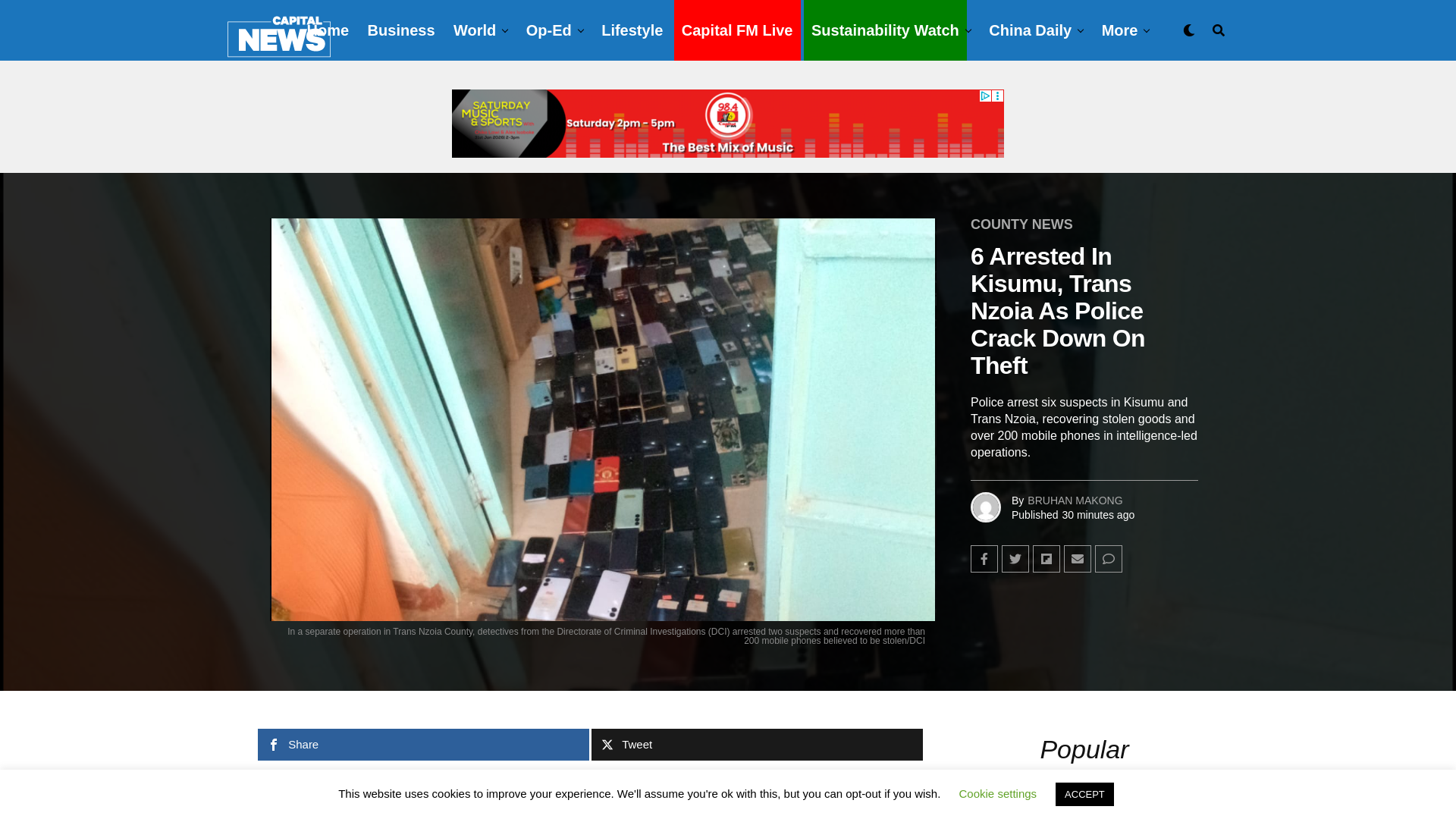Click the Popular section heading
This screenshot has width=1456, height=819.
(x=1084, y=750)
